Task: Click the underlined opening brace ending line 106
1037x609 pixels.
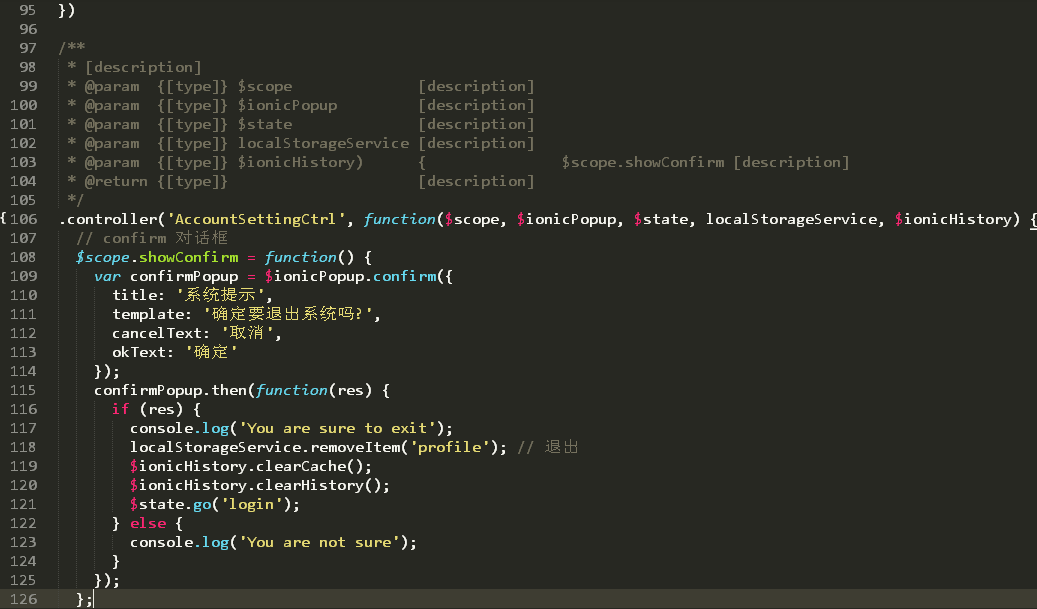Action: (1032, 219)
